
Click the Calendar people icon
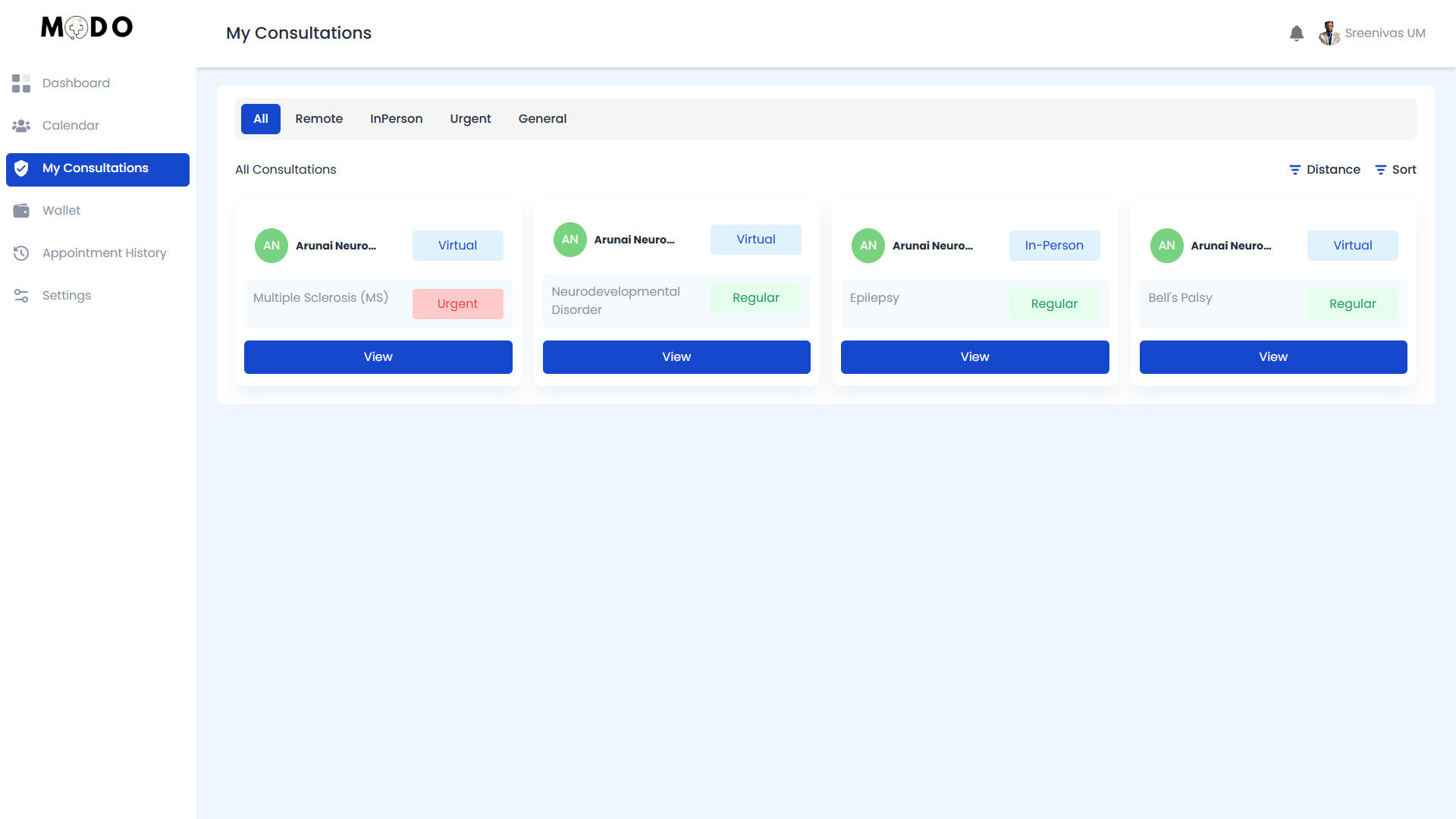click(21, 126)
